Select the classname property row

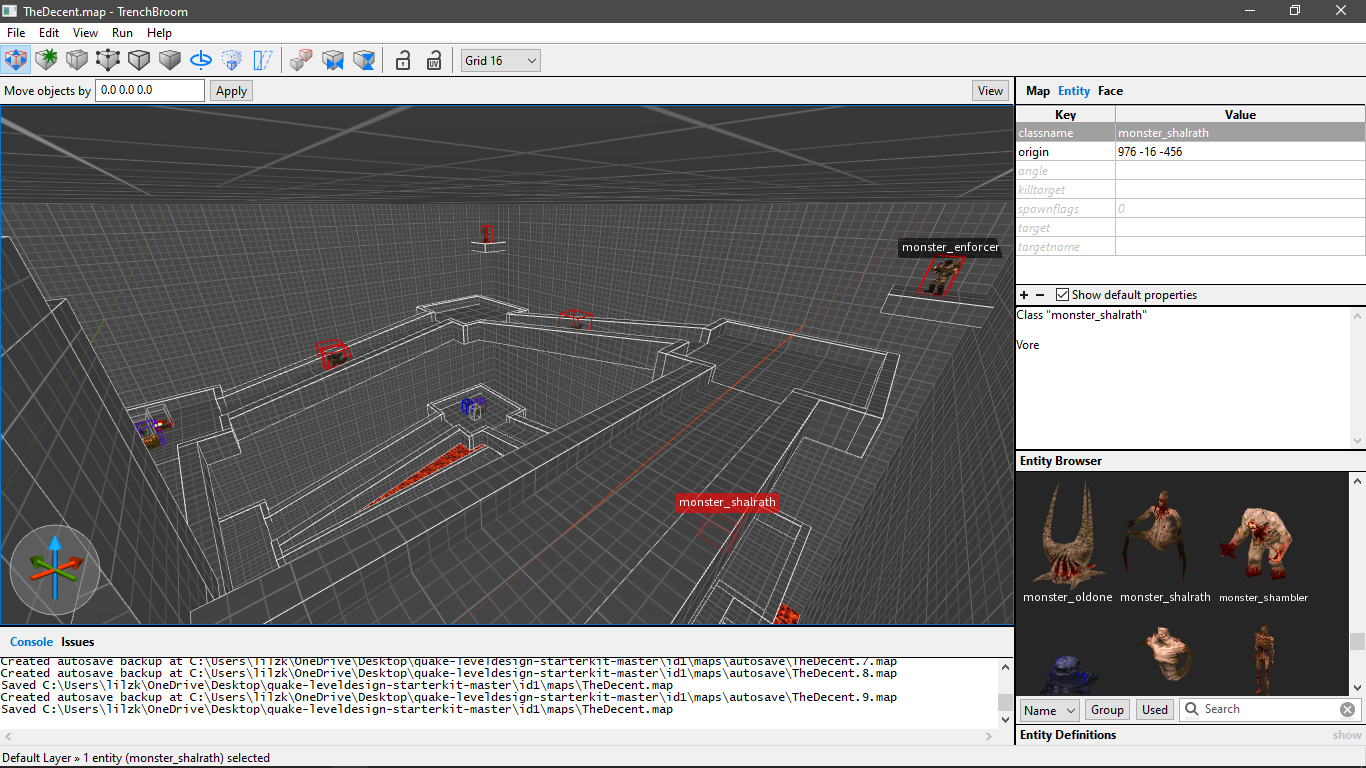1190,133
